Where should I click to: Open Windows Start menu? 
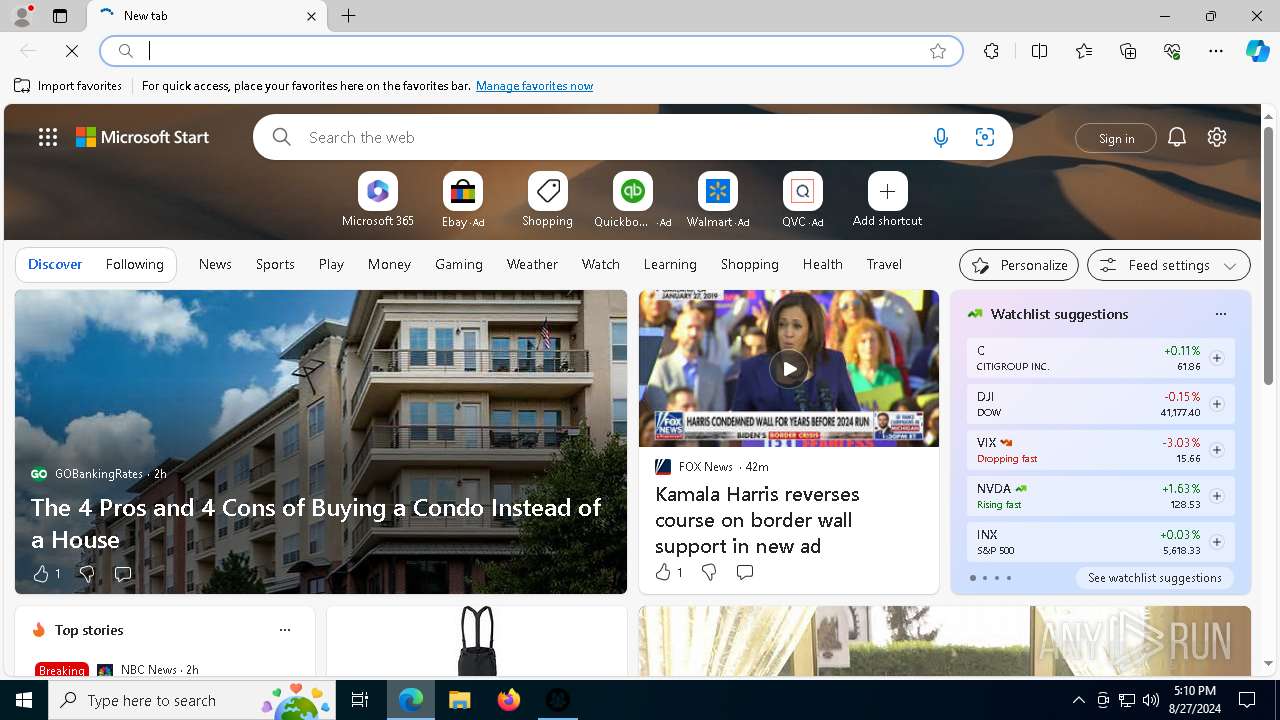tap(24, 700)
